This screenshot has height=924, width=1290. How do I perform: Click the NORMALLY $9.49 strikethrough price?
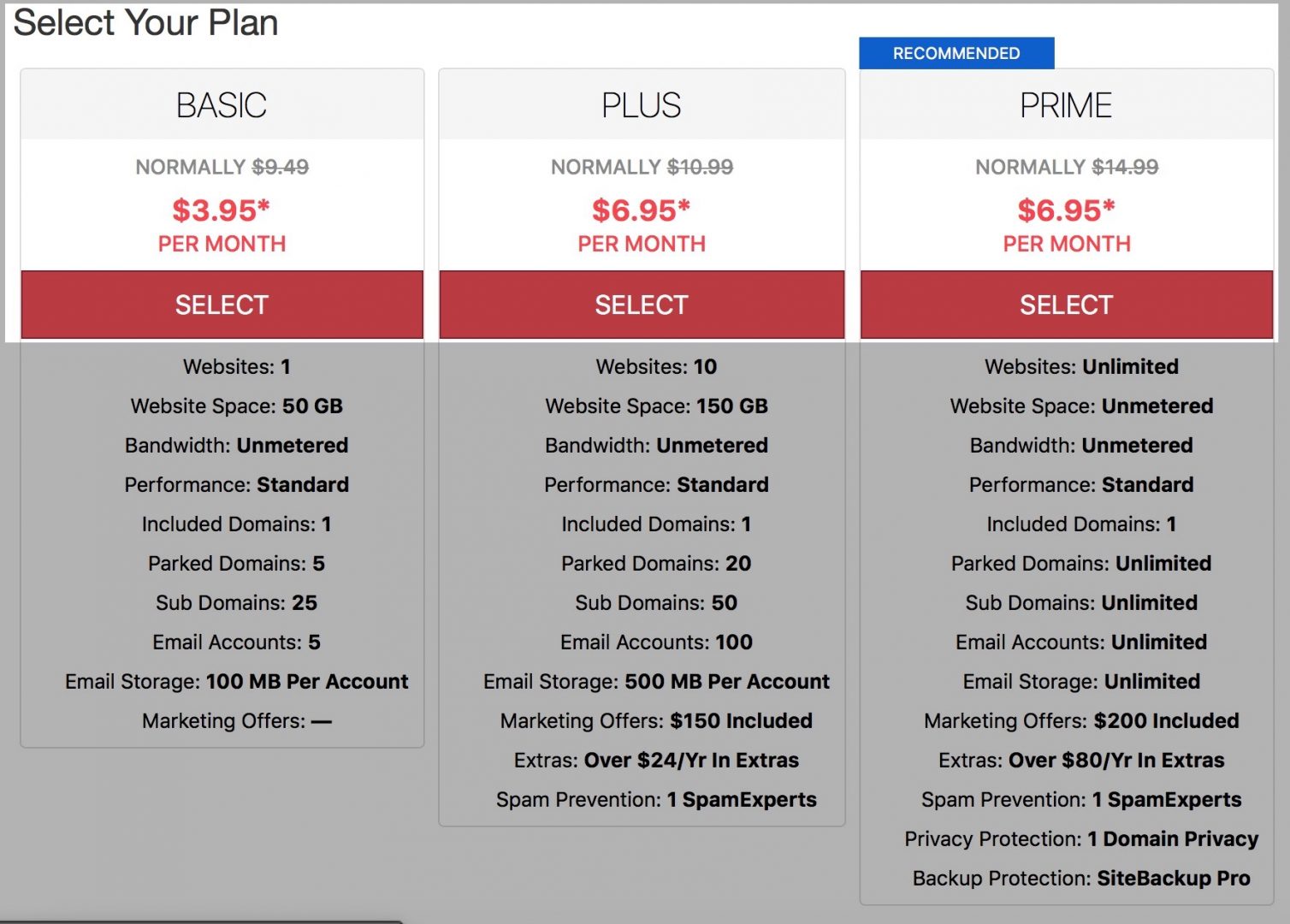(x=222, y=167)
